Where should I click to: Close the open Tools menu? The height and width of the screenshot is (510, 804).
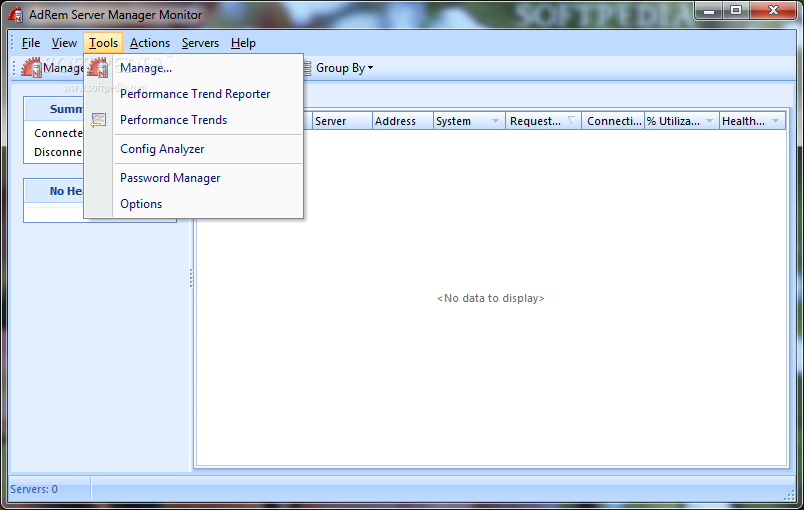pos(103,43)
